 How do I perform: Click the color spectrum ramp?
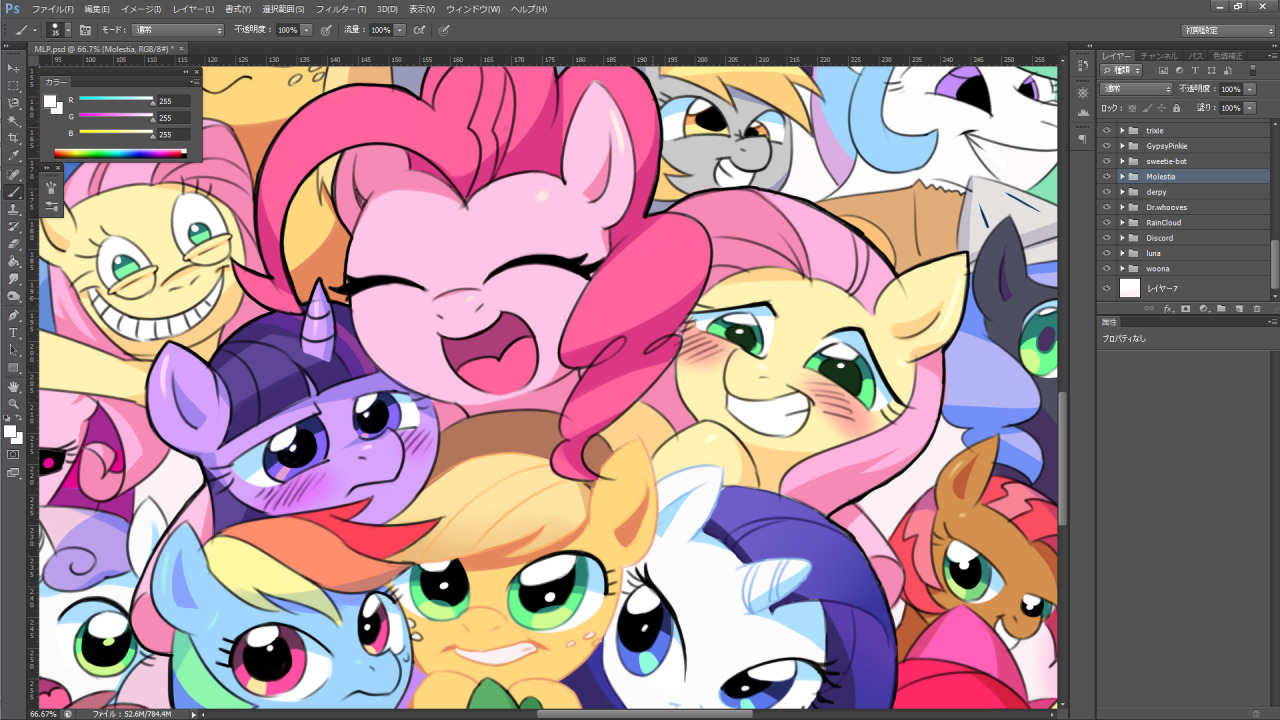pyautogui.click(x=120, y=153)
